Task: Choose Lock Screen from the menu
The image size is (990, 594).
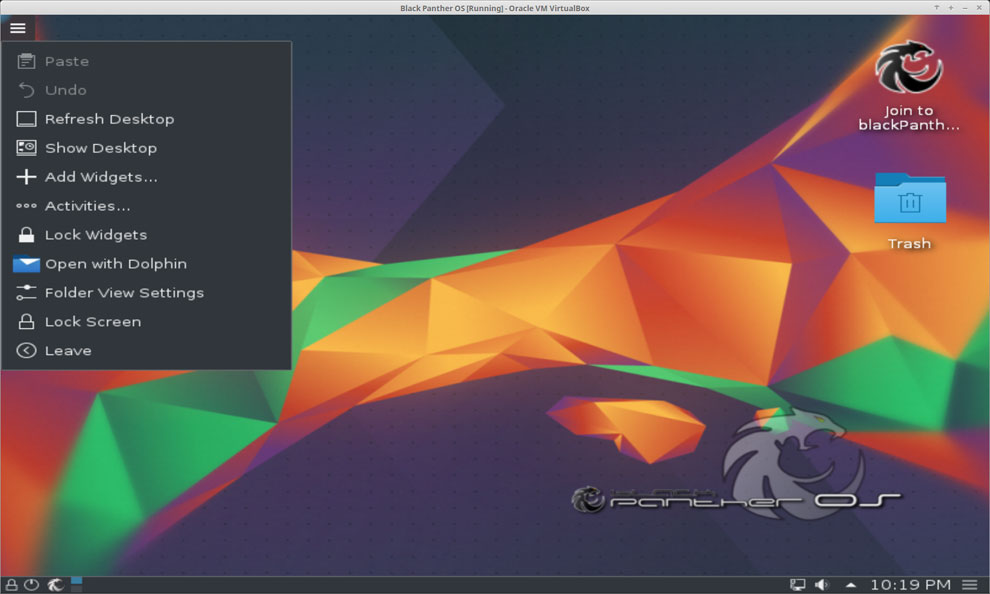Action: (x=146, y=323)
